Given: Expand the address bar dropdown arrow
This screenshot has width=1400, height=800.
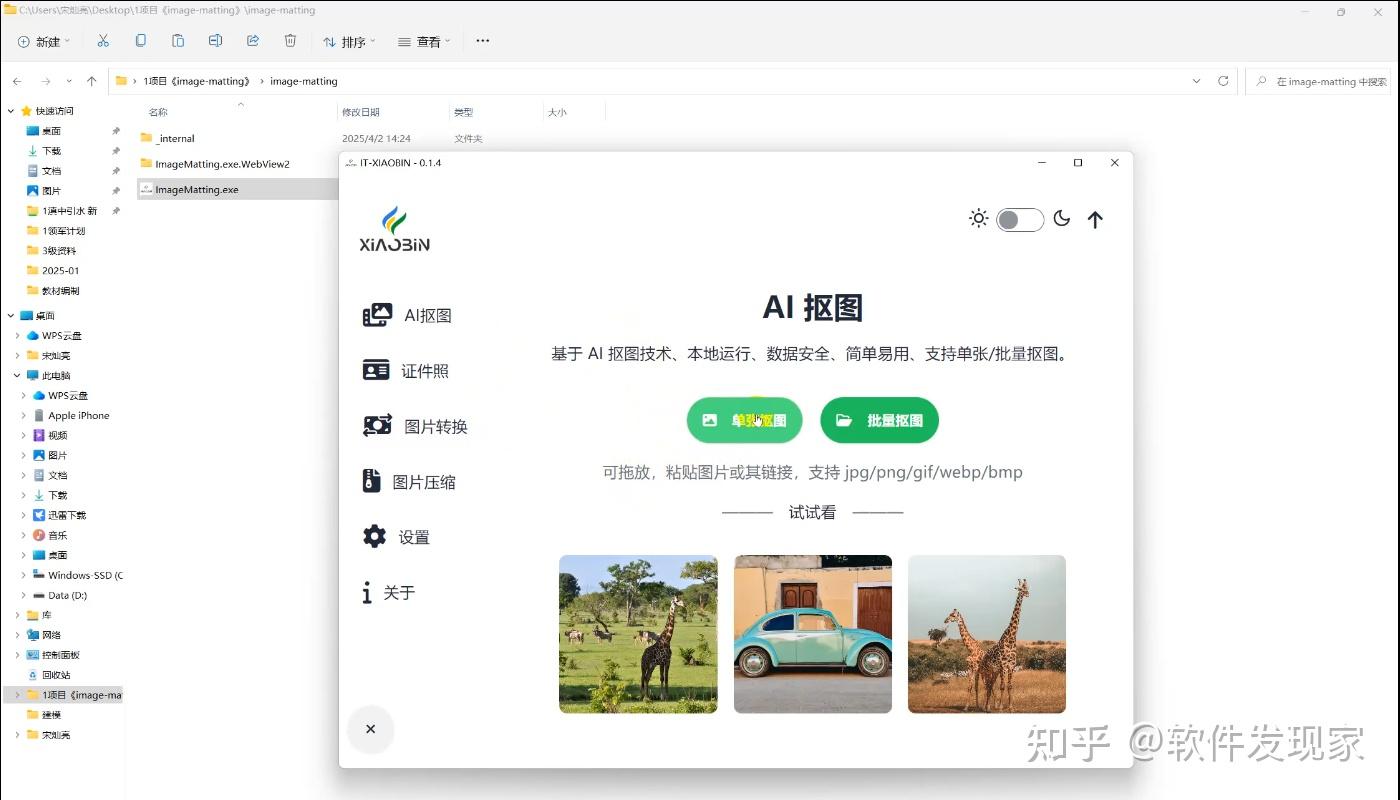Looking at the screenshot, I should (1196, 81).
